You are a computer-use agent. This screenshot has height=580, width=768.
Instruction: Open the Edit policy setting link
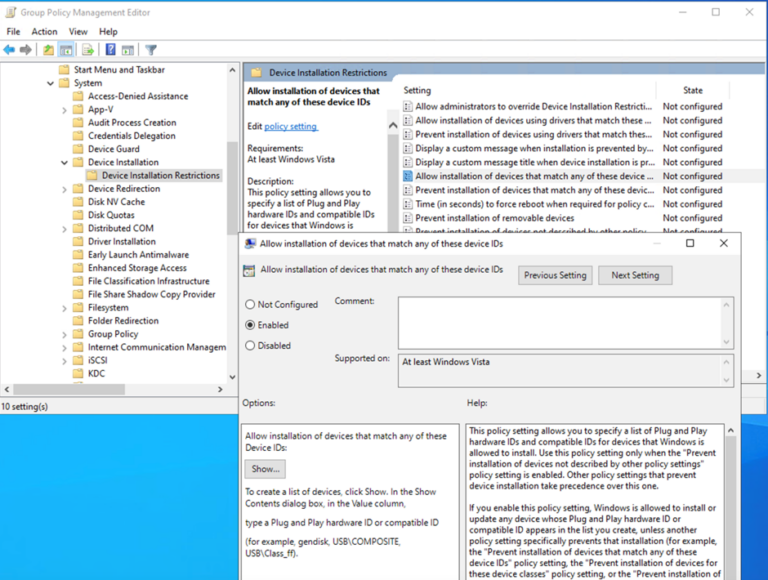[290, 127]
